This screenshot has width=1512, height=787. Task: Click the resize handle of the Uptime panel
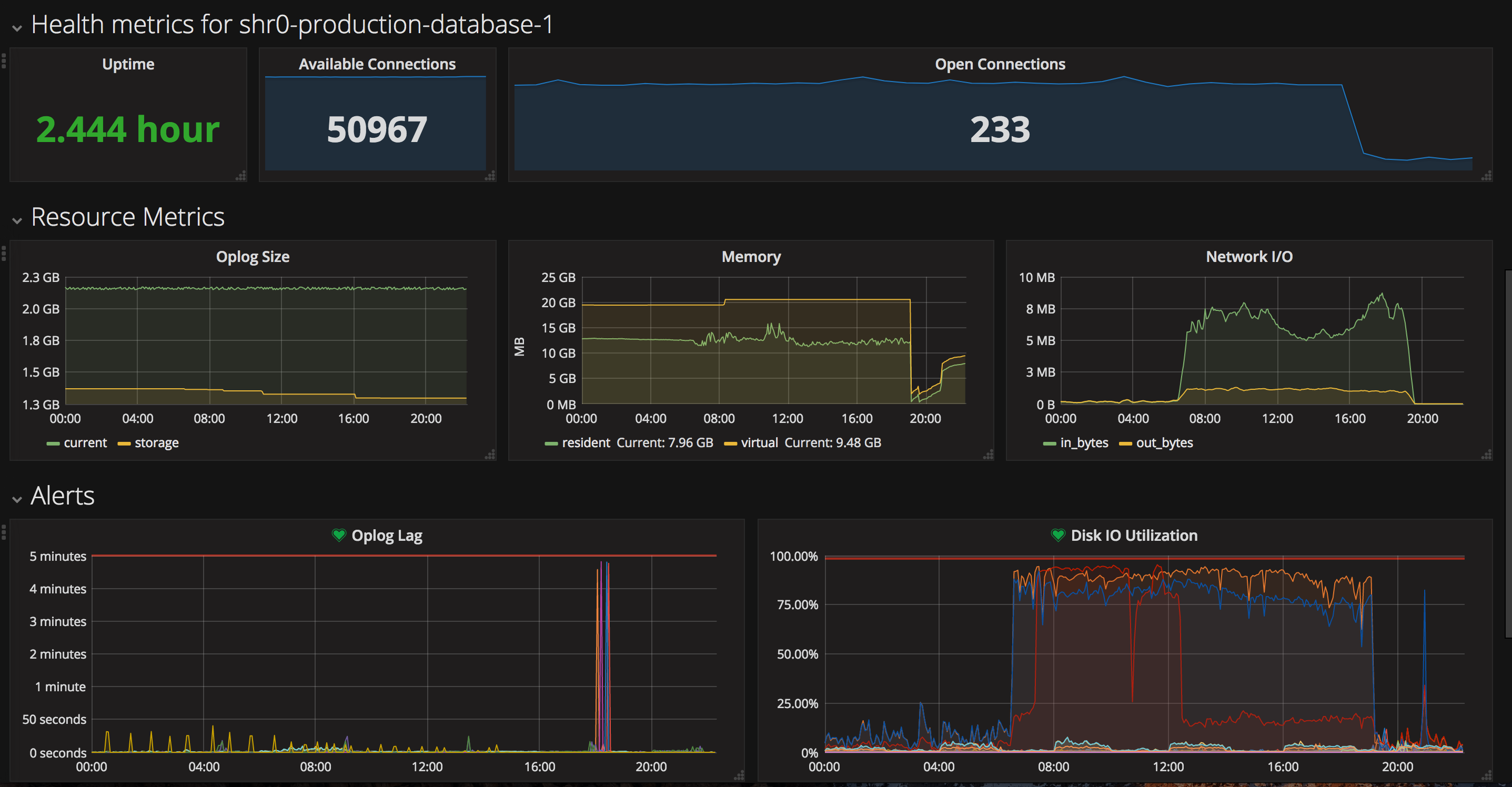point(240,176)
